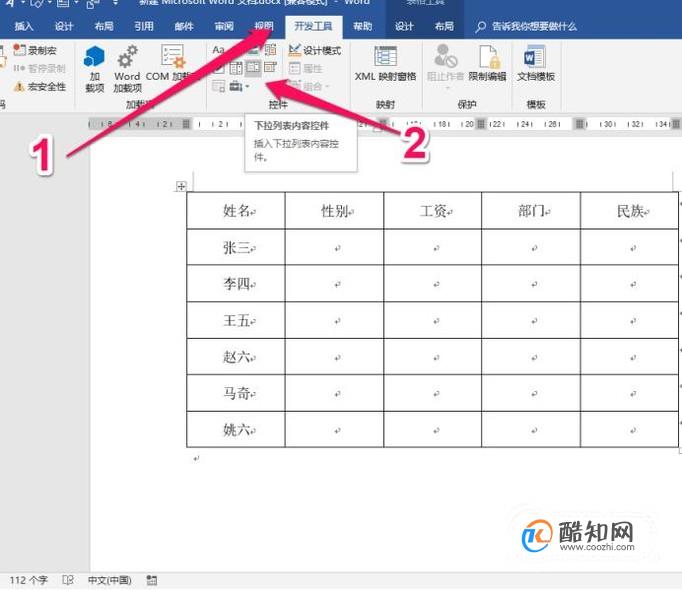
Task: Switch to the Help (帮助) tab
Action: (x=362, y=27)
